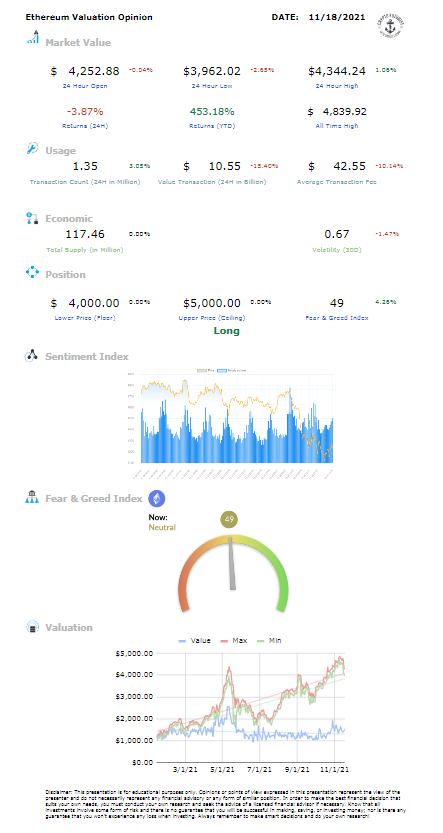Screen dimensions: 443x833
Task: Click the Position circular arrows icon
Action: tap(32, 273)
